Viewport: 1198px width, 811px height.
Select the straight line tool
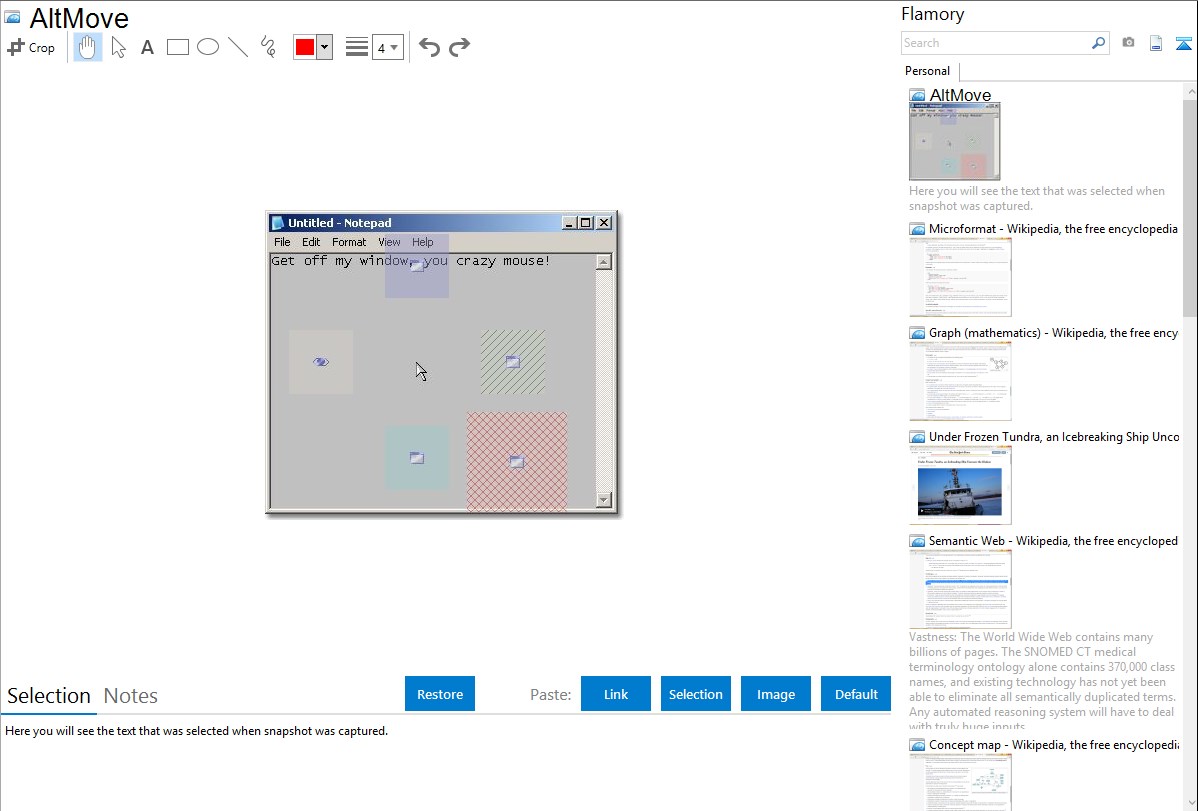[238, 47]
